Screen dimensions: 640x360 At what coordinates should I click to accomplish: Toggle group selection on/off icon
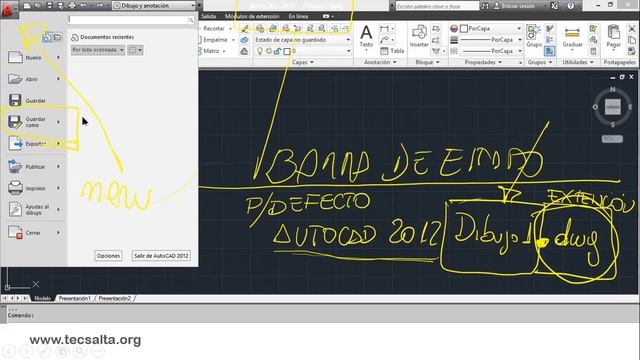point(549,51)
